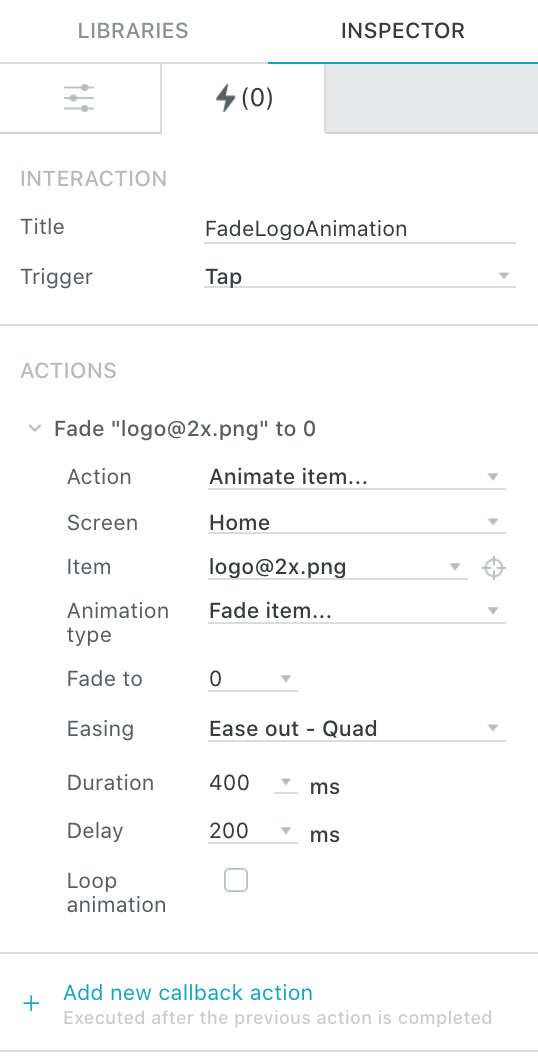The image size is (538, 1060).
Task: Select the Inspector tab
Action: click(403, 31)
